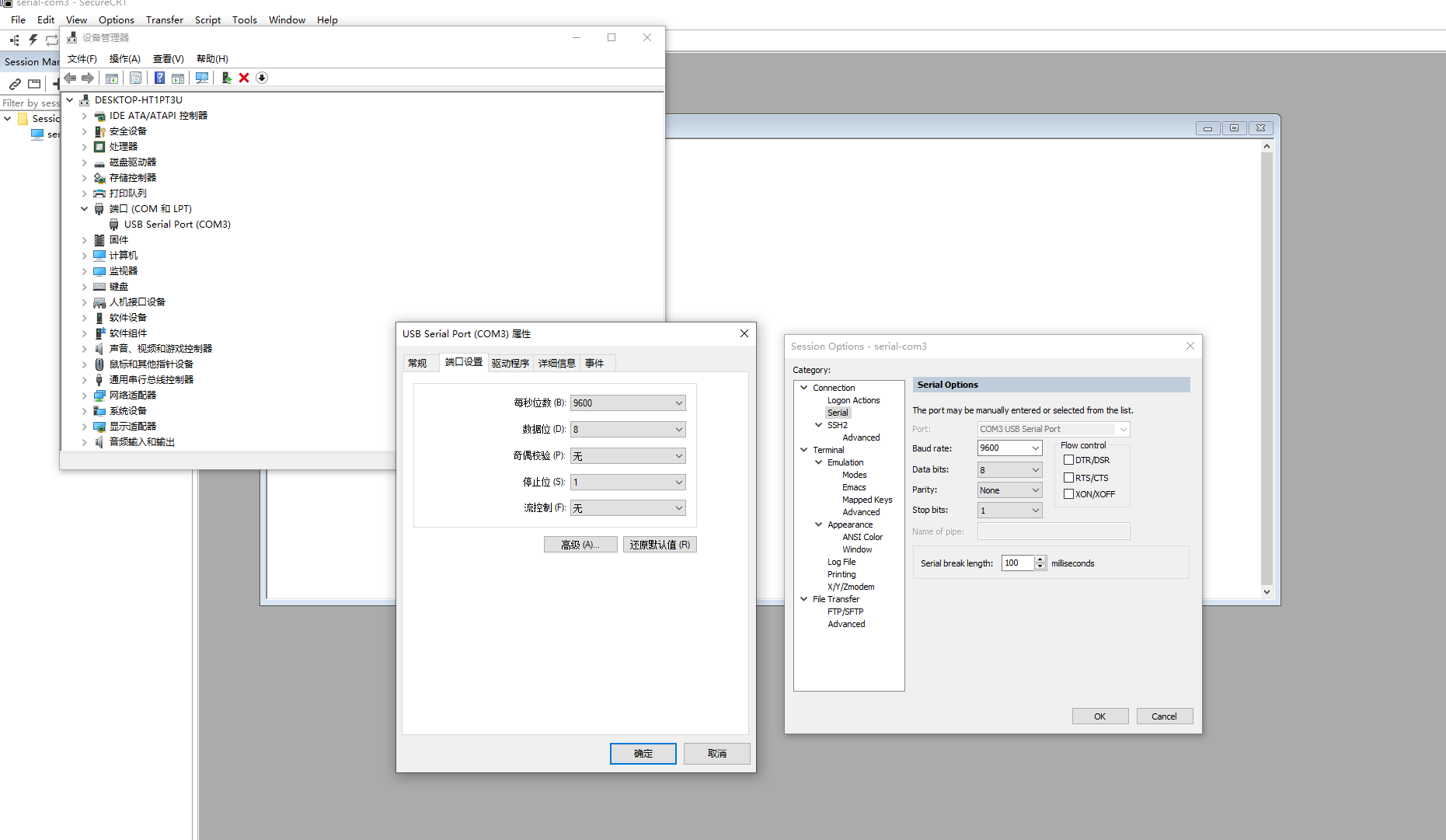Click the 监视器 monitor icon
This screenshot has height=840, width=1446.
coord(99,271)
